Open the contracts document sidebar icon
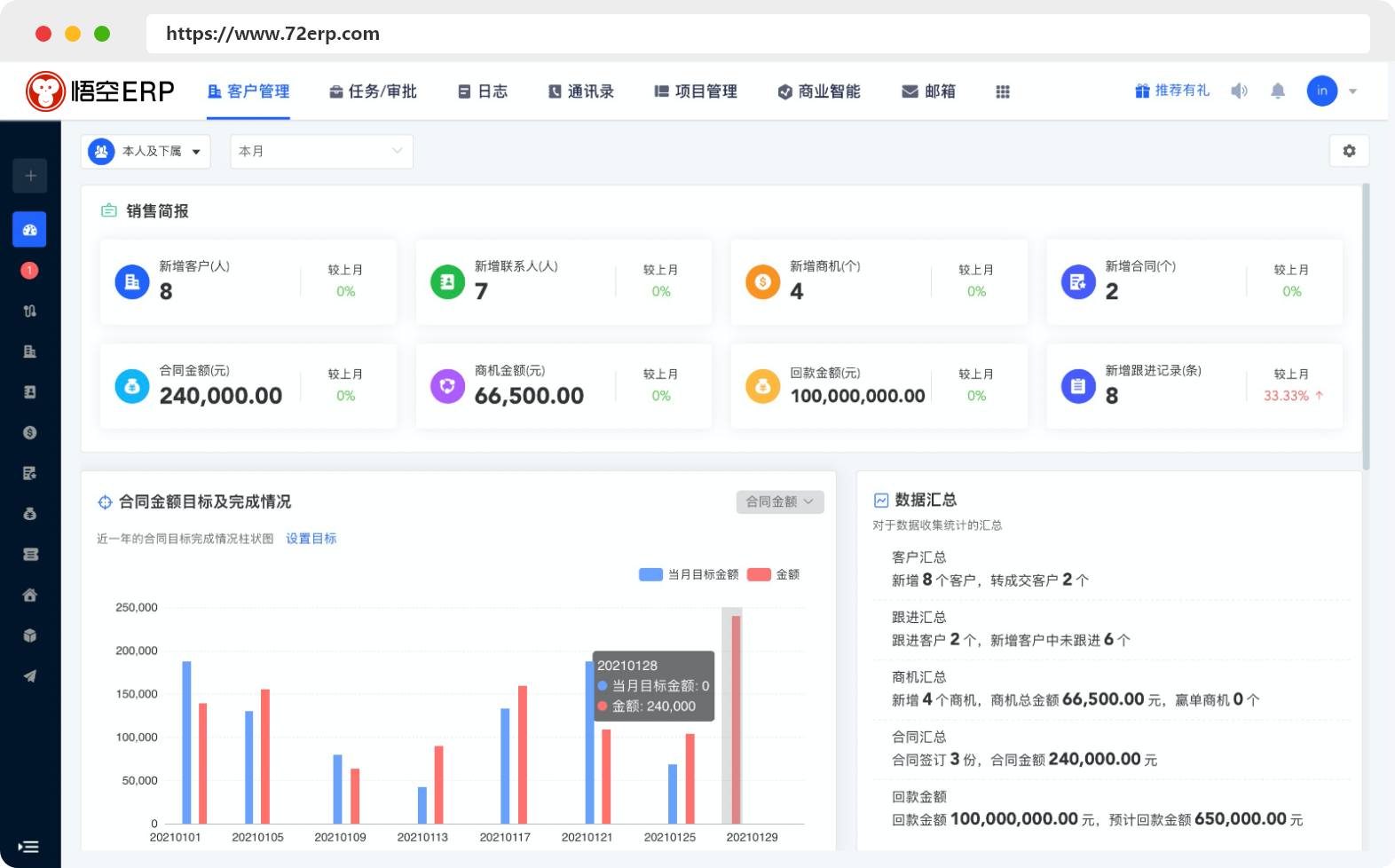 coord(29,474)
